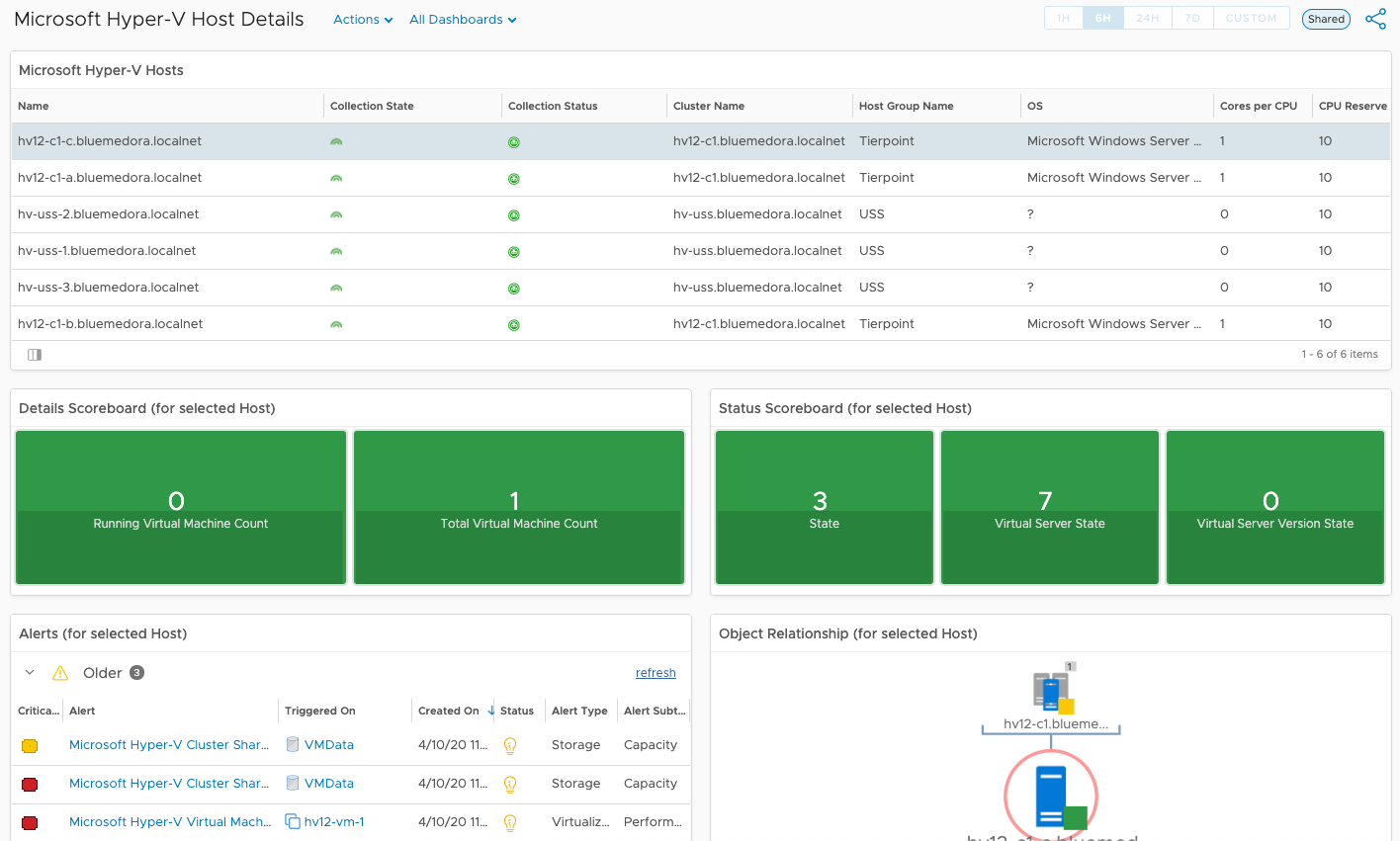Click collection status icon for hv12-c1-c host

514,142
